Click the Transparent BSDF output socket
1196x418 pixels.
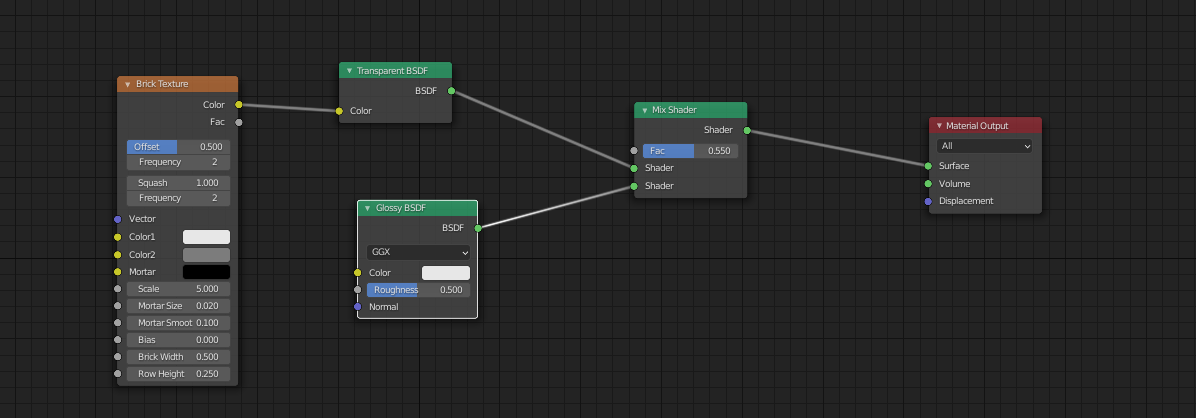[x=451, y=91]
